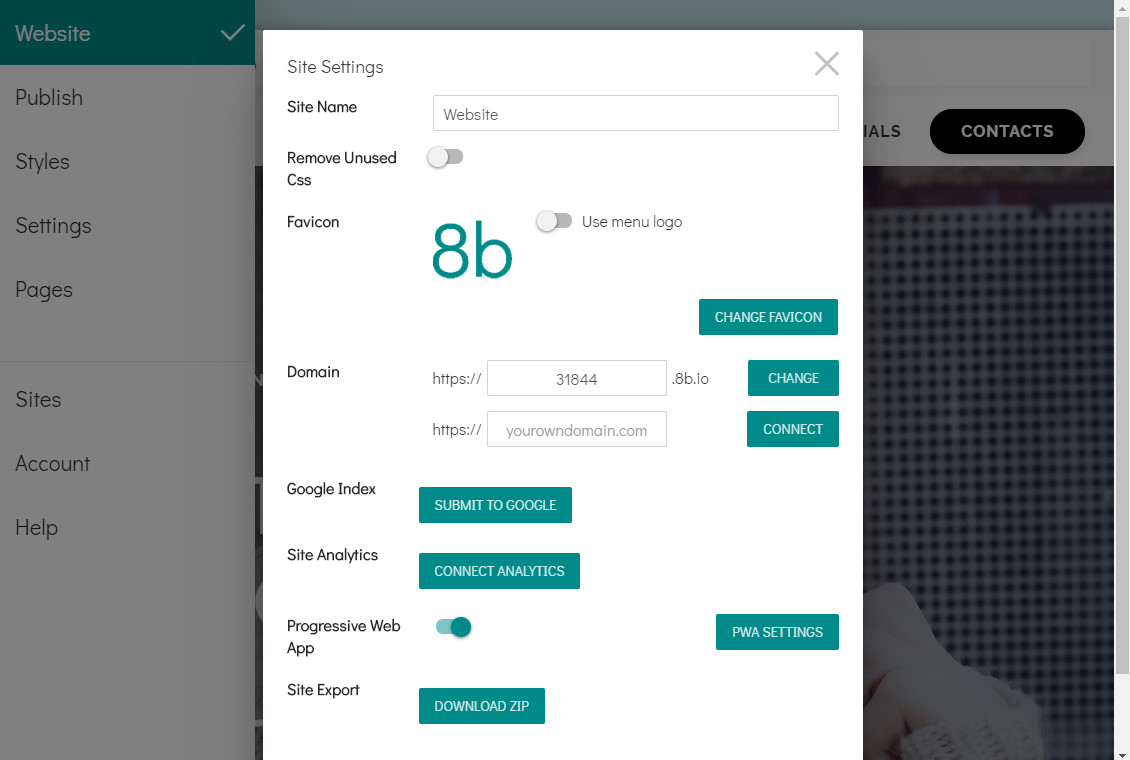Open Publish in the sidebar

point(49,97)
